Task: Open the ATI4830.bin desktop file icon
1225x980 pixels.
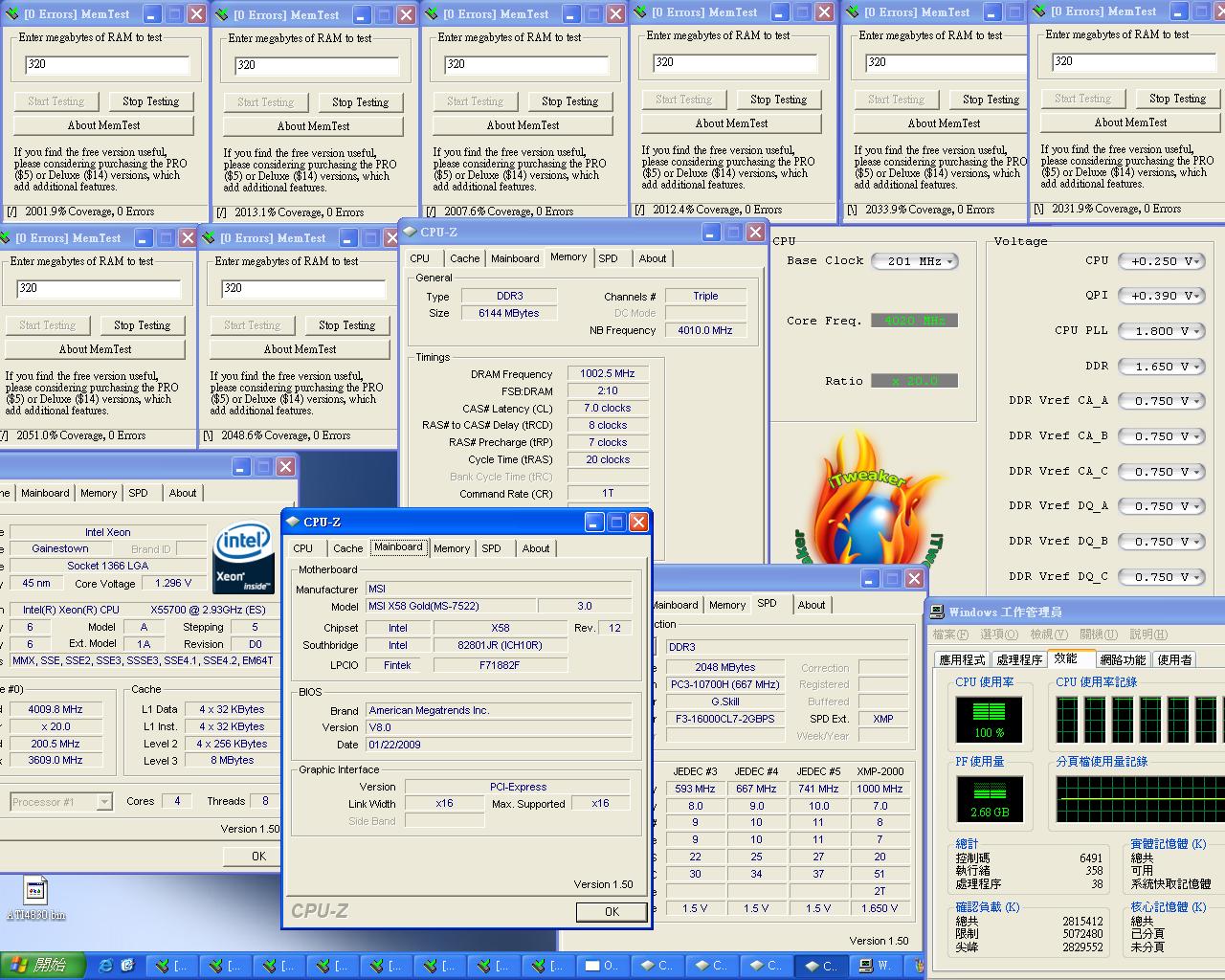Action: tap(35, 898)
